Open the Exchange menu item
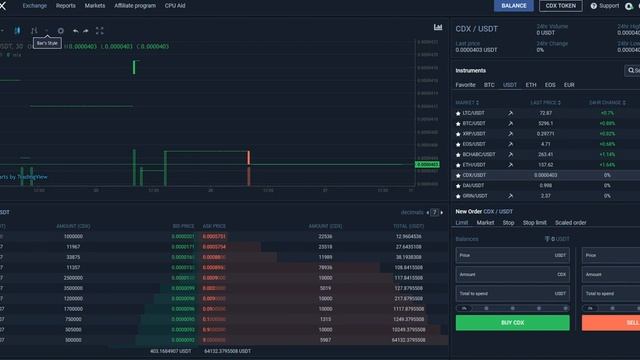 (35, 6)
